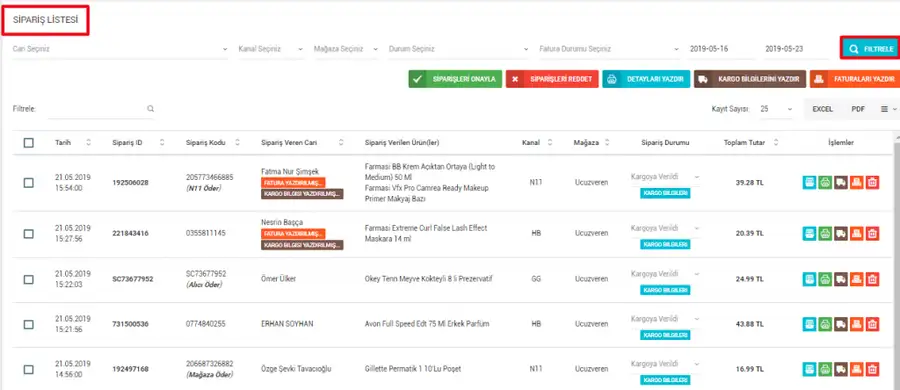Click the orange invoice icon for order SC73677952

[x=856, y=279]
